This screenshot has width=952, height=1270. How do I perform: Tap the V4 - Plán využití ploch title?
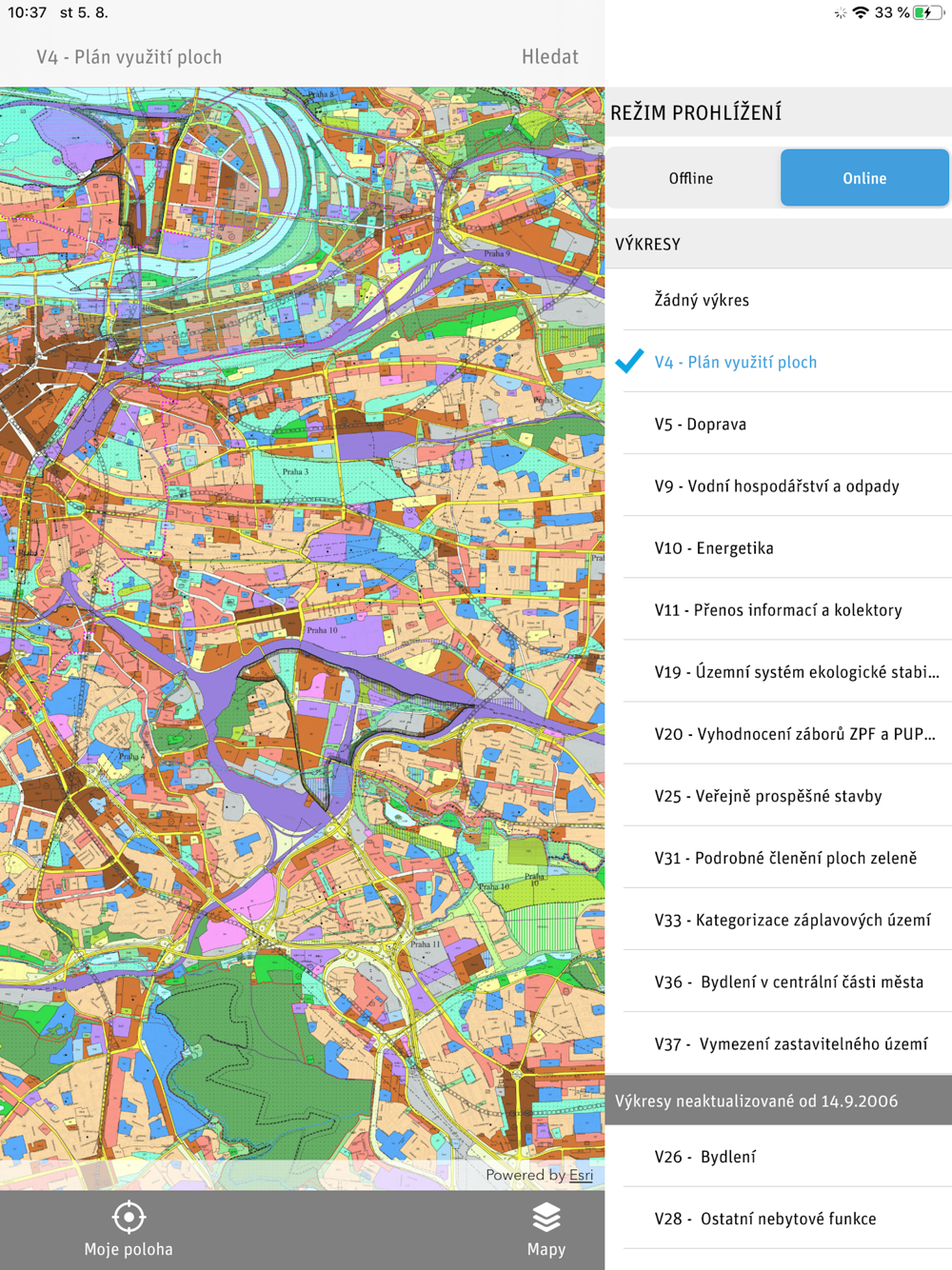129,56
